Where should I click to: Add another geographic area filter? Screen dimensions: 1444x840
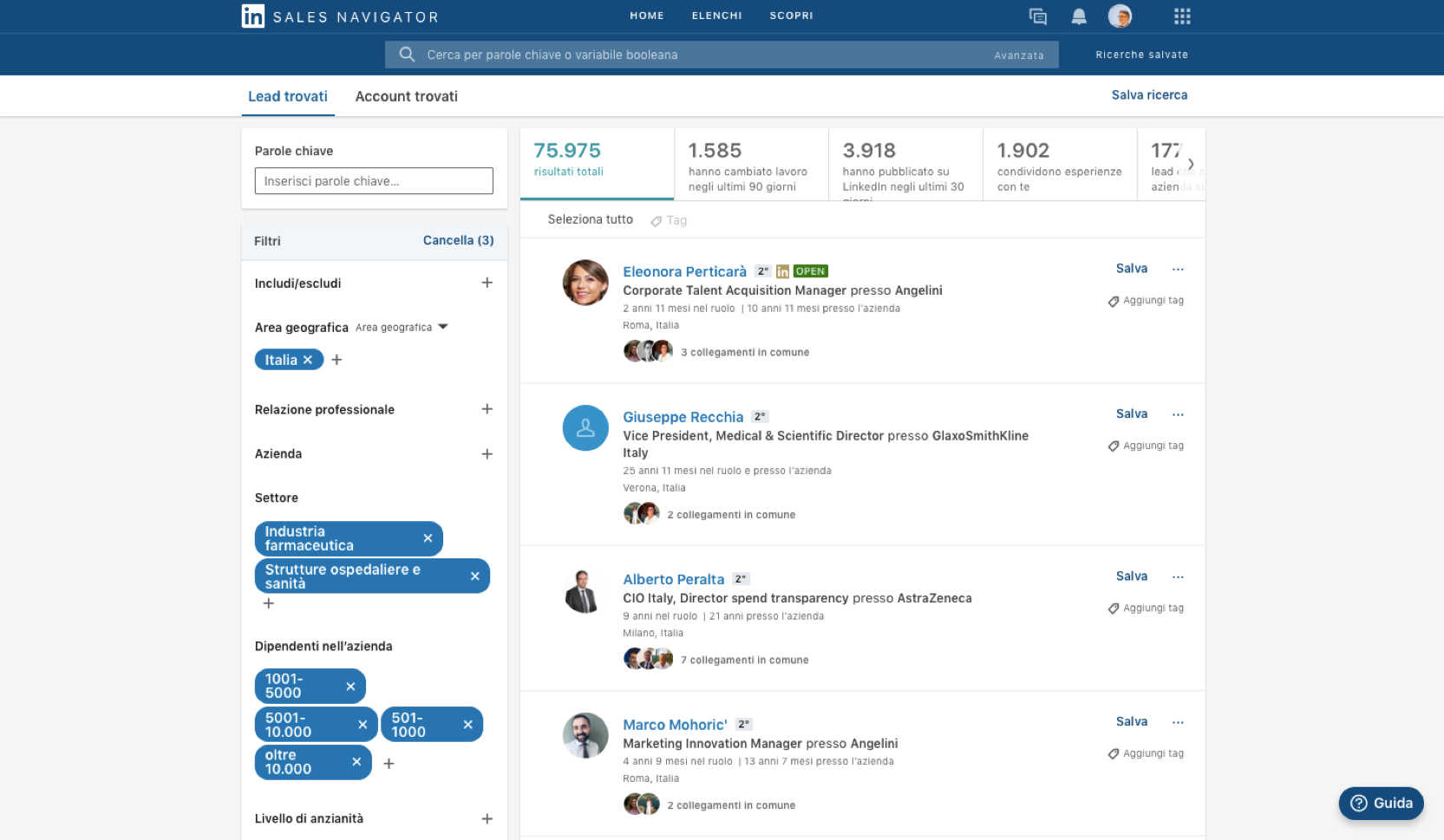click(336, 360)
